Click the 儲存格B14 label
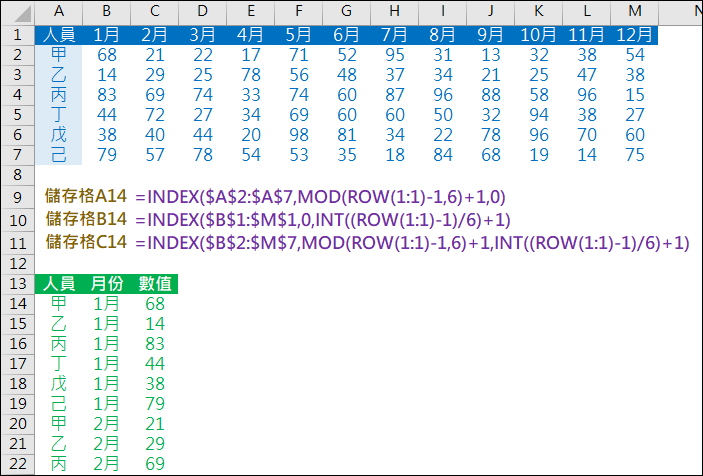Screen dimensions: 703x476 pos(86,219)
